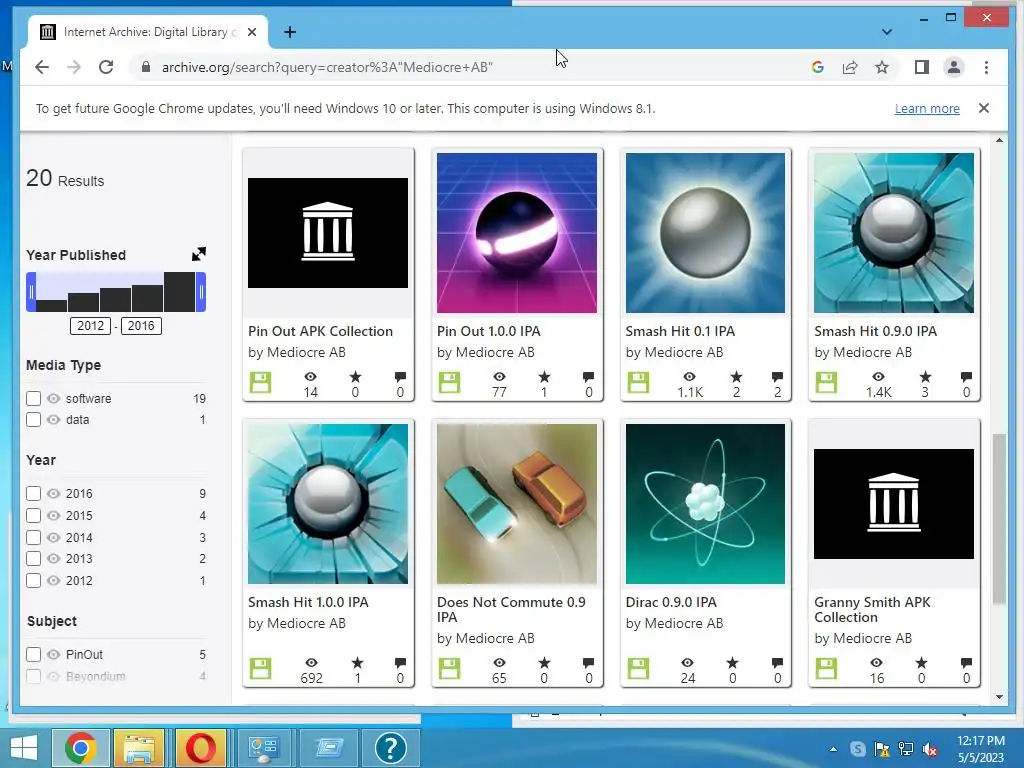Open Google search side icon in address bar
The width and height of the screenshot is (1024, 768).
pyautogui.click(x=818, y=67)
